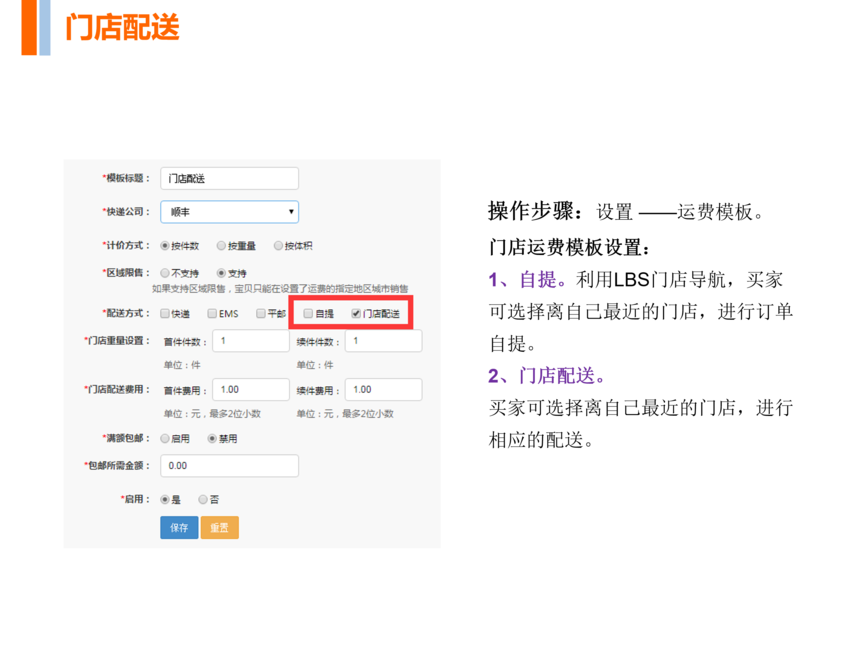Screen dimensions: 860x645
Task: Tick the EMS delivery checkbox
Action: [x=212, y=314]
